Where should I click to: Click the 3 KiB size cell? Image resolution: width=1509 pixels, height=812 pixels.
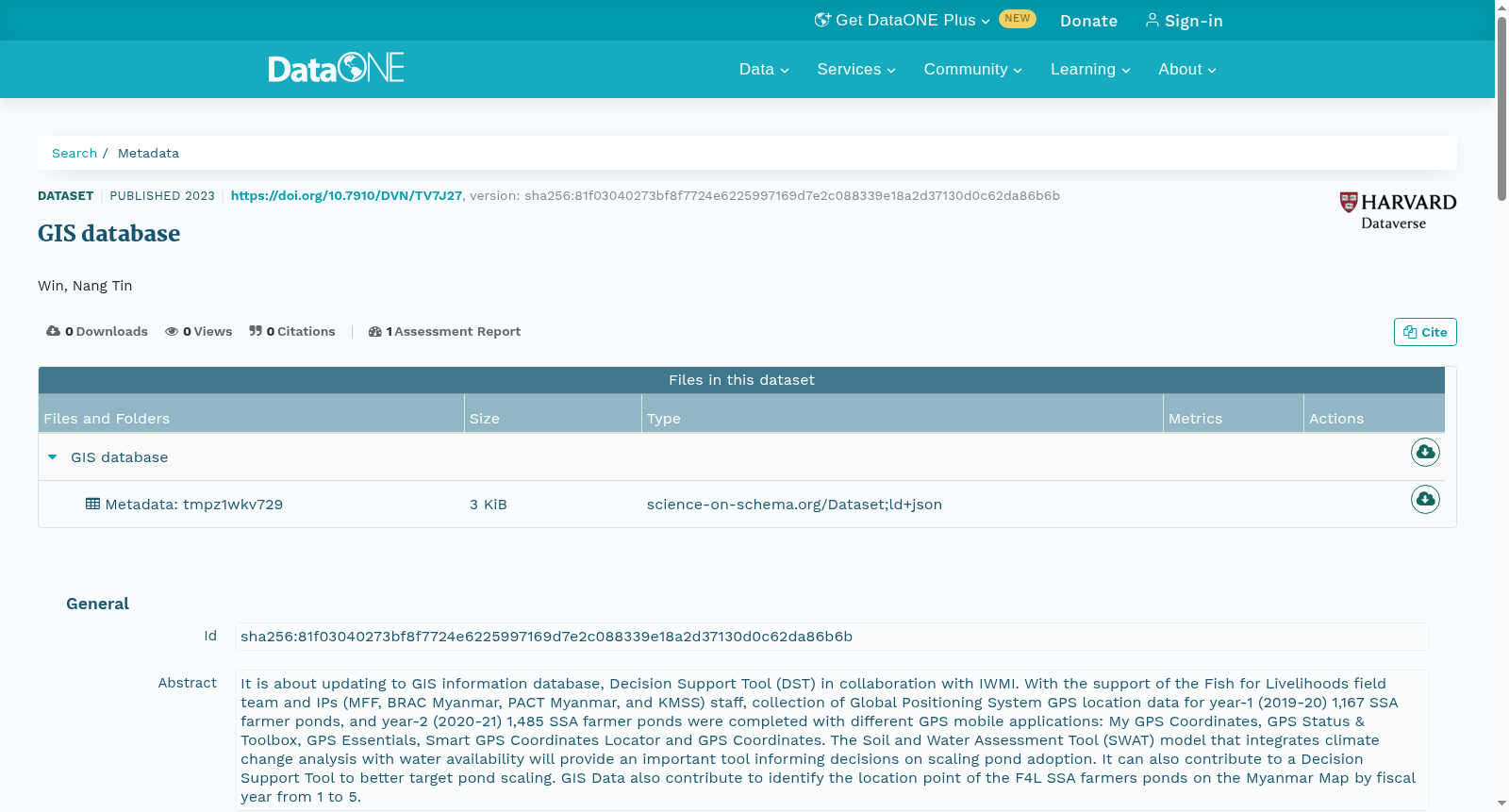pyautogui.click(x=489, y=505)
